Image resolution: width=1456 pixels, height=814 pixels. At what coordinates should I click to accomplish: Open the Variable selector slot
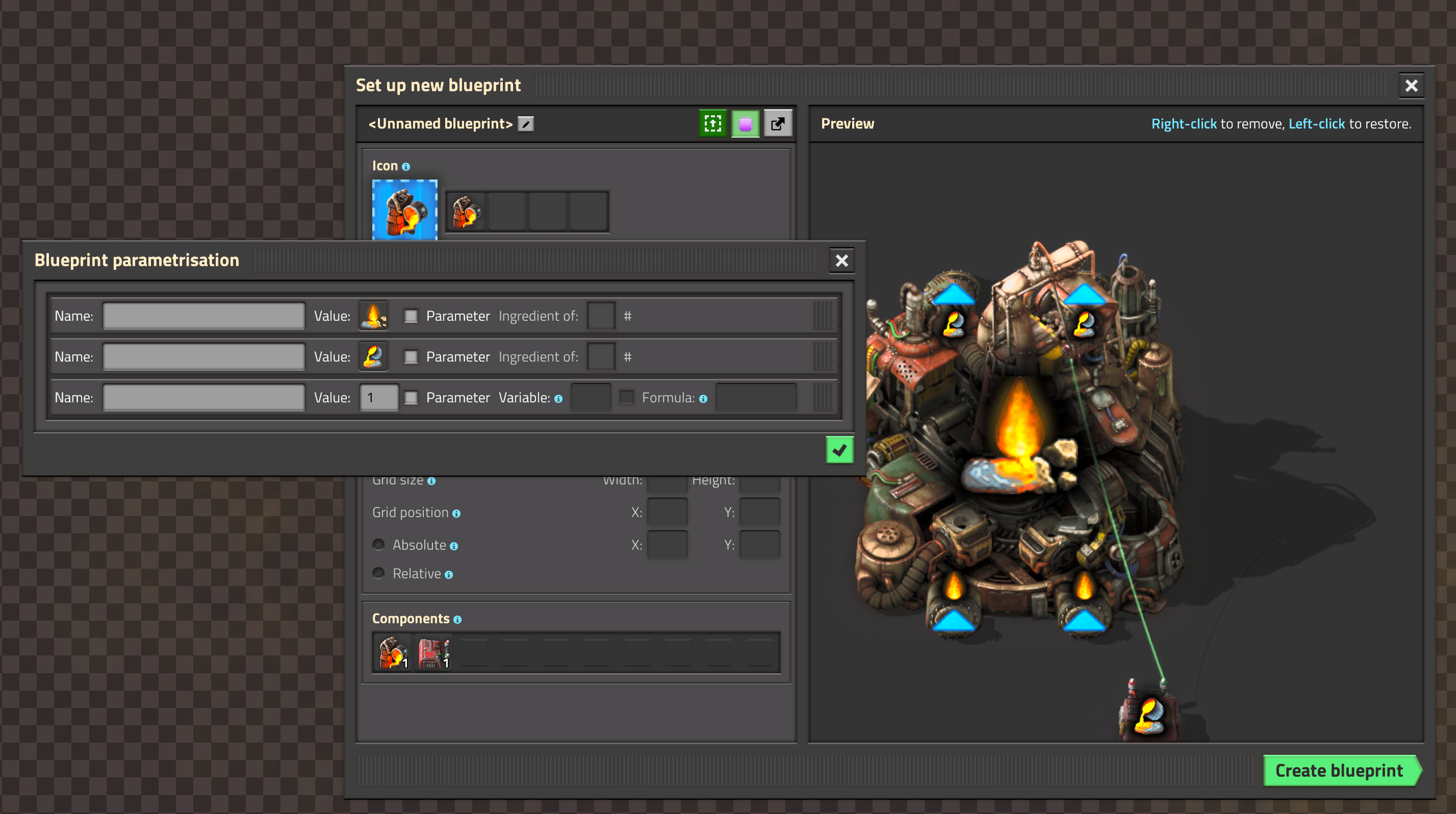click(x=591, y=398)
